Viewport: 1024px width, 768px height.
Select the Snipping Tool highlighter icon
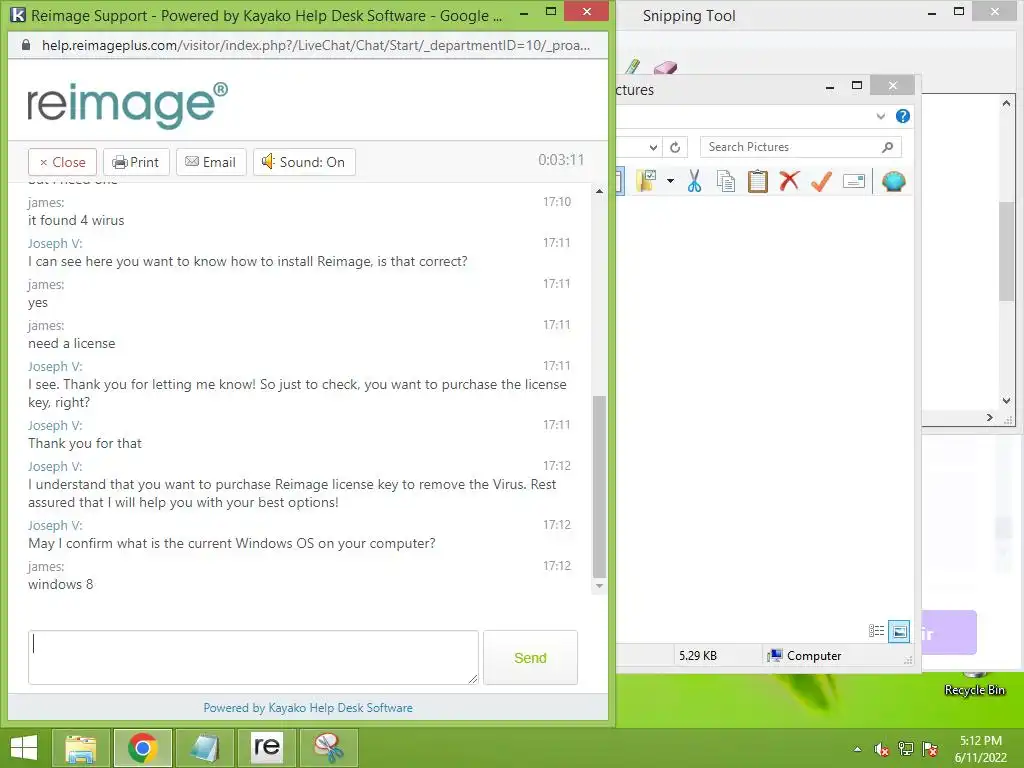pos(632,66)
